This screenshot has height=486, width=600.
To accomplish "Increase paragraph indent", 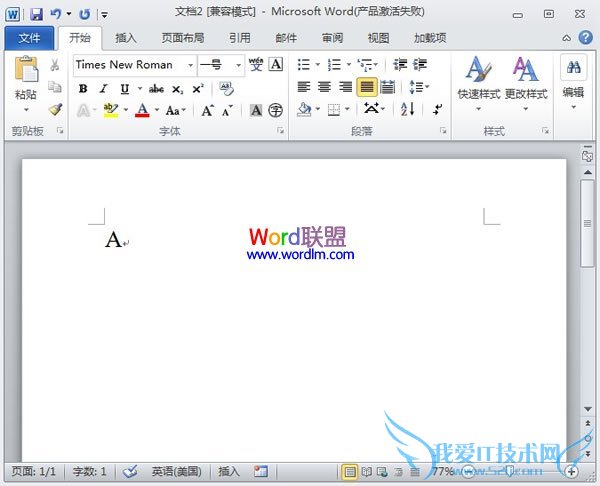I will 420,65.
